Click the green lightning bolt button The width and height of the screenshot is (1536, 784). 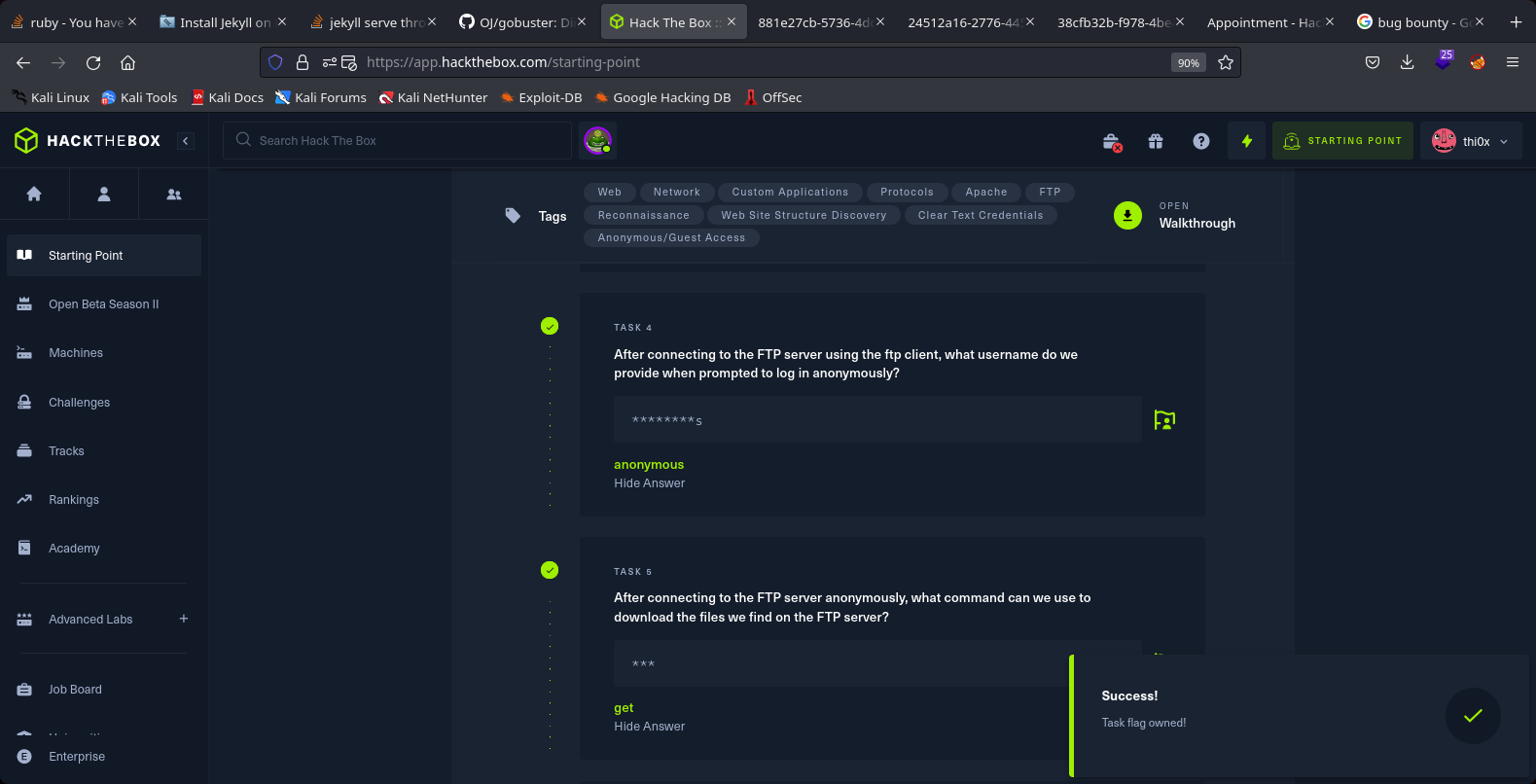1246,141
